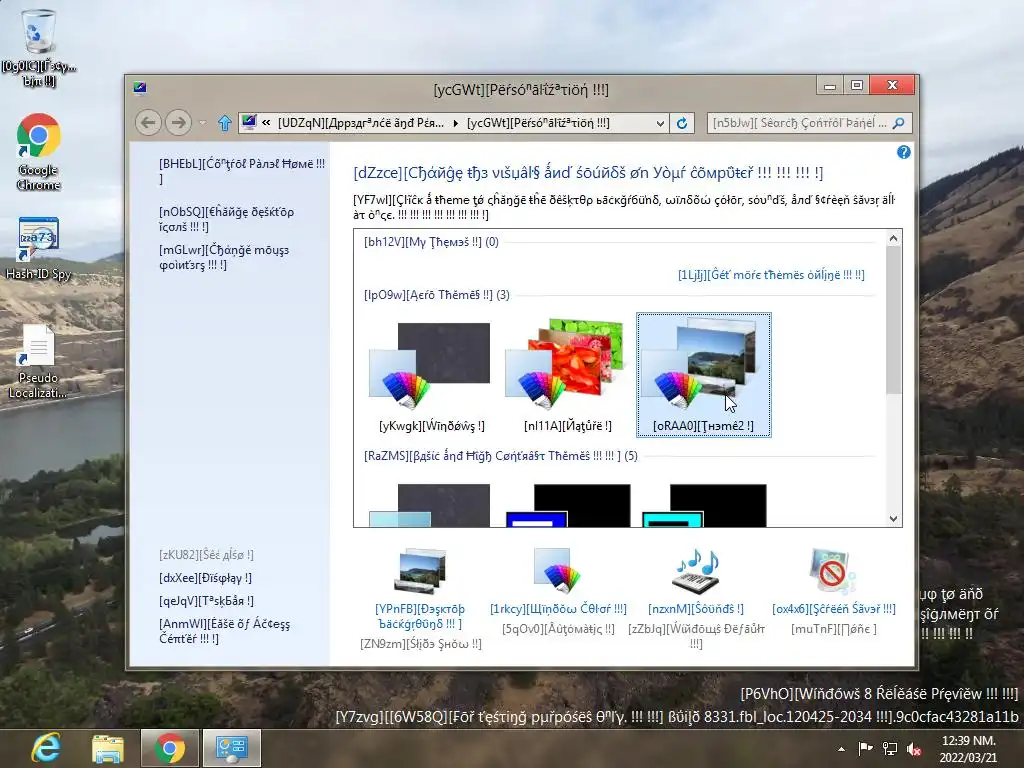
Task: Click Aero Themes (3) section heading
Action: click(437, 295)
